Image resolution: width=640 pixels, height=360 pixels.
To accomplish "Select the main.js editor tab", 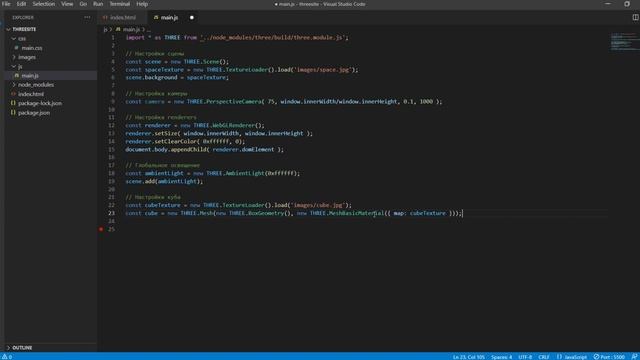I will [x=169, y=18].
